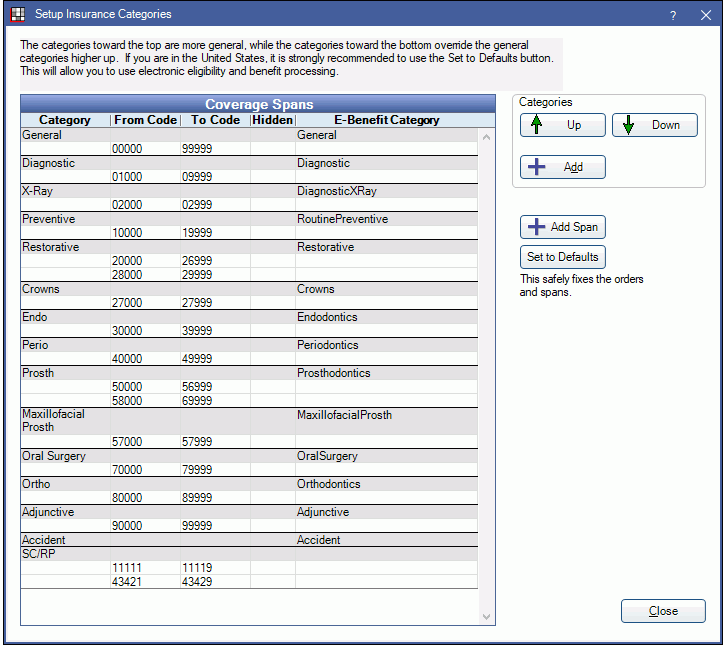Image resolution: width=723 pixels, height=646 pixels.
Task: Click the span 80000 to 89999
Action: tap(249, 498)
